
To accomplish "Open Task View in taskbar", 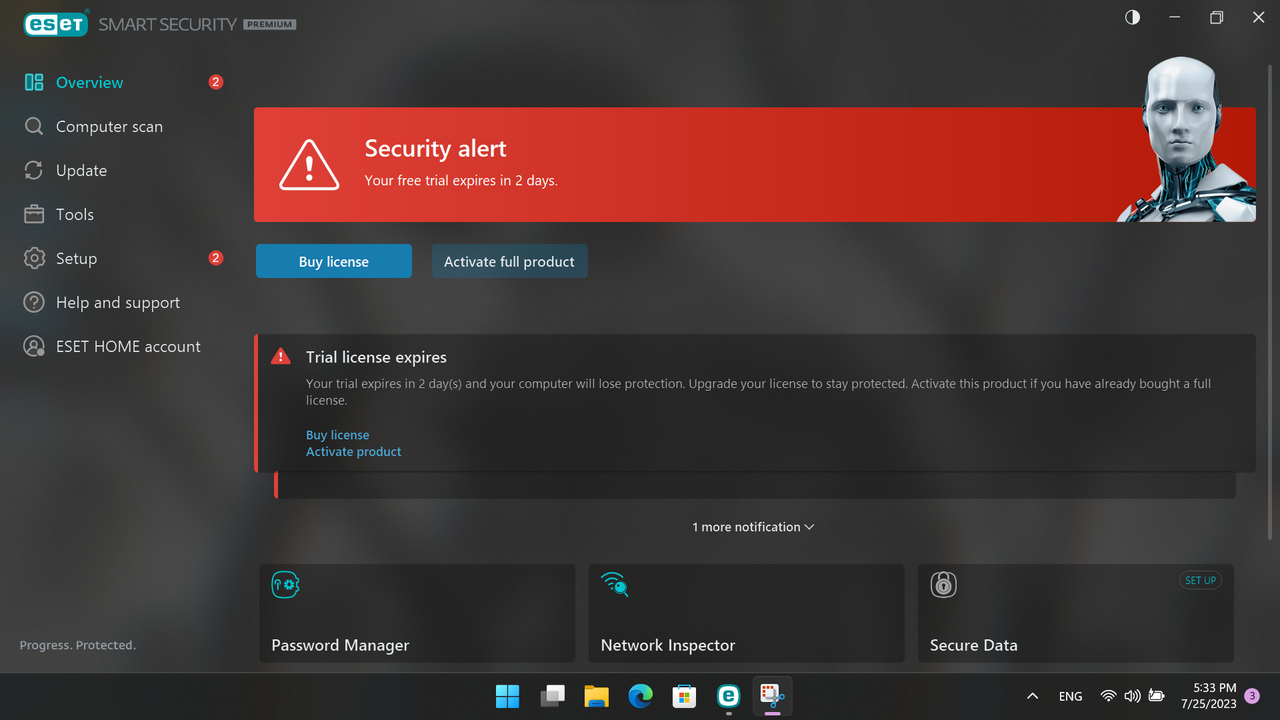I will point(552,696).
